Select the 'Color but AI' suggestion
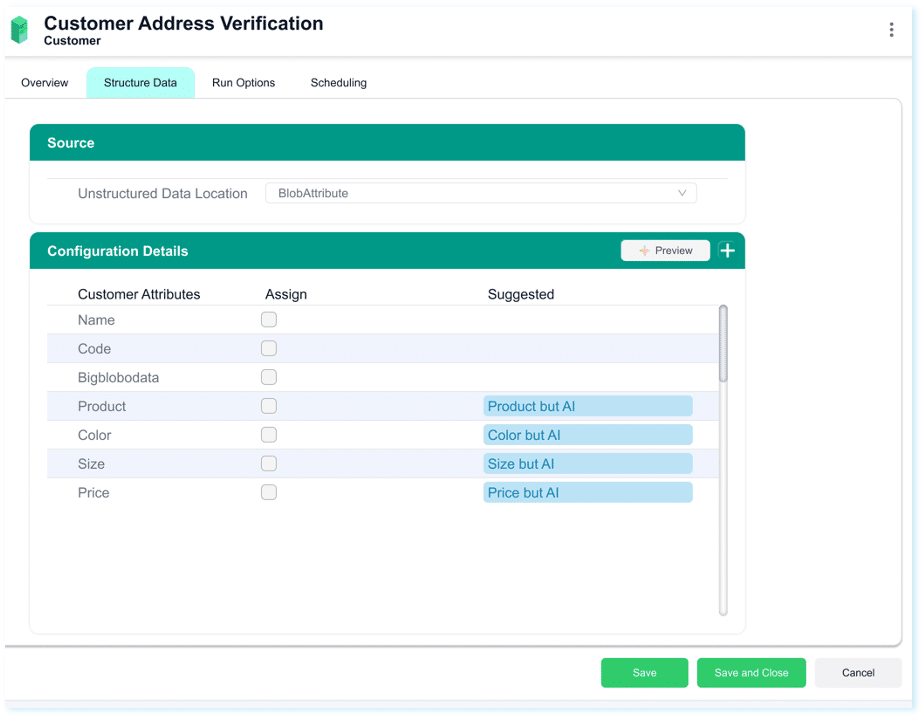 click(x=588, y=435)
